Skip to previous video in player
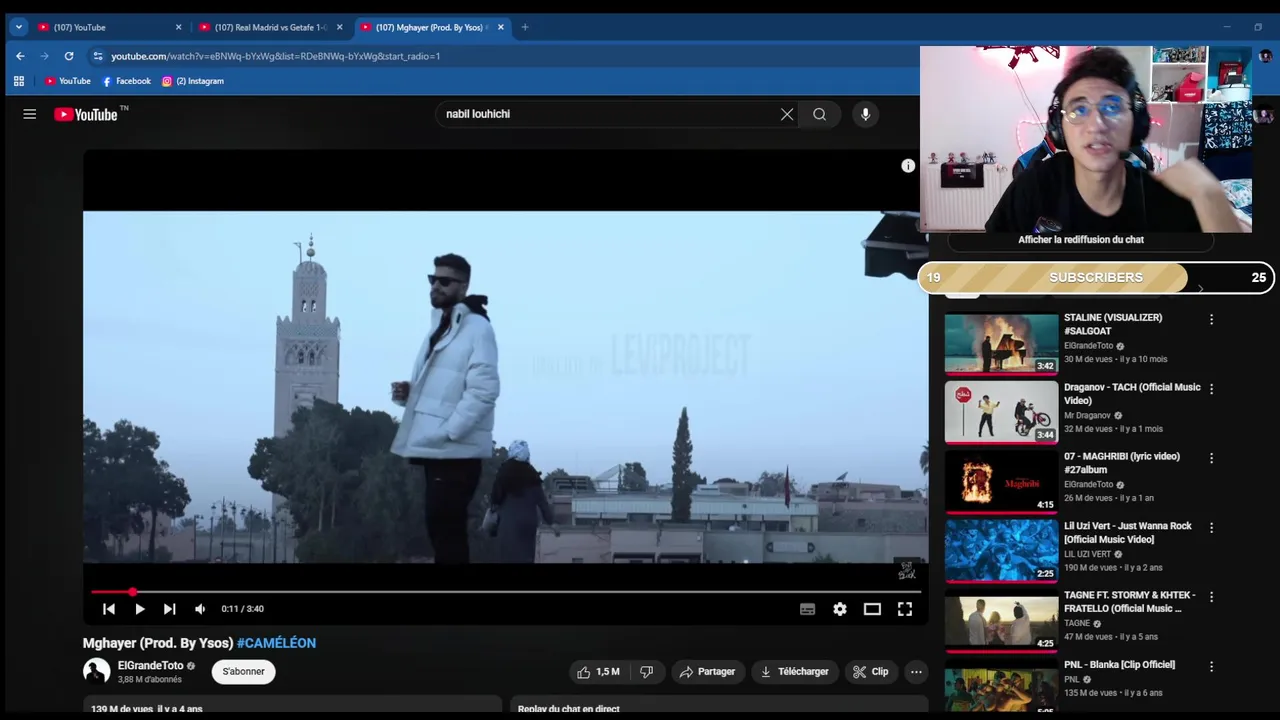Screen dimensions: 1280x720 click(109, 609)
